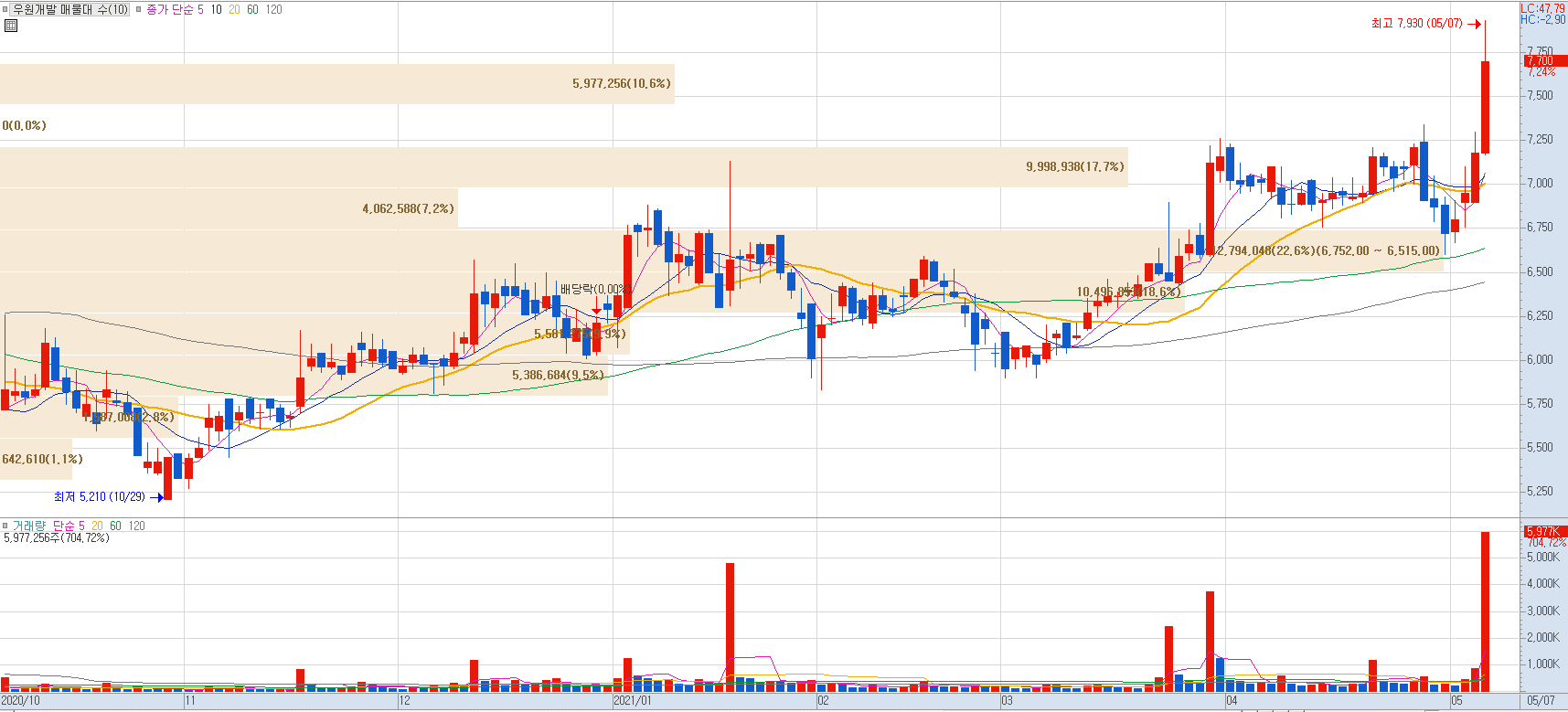This screenshot has height=712, width=1568.
Task: Click the 최저 5,210 (10/29) low marker
Action: pos(108,497)
